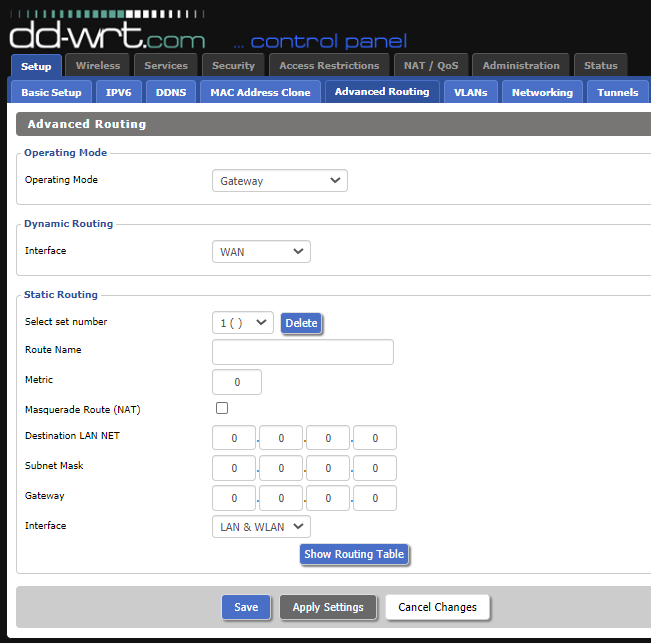Select the NAT / QoS tab

431,65
